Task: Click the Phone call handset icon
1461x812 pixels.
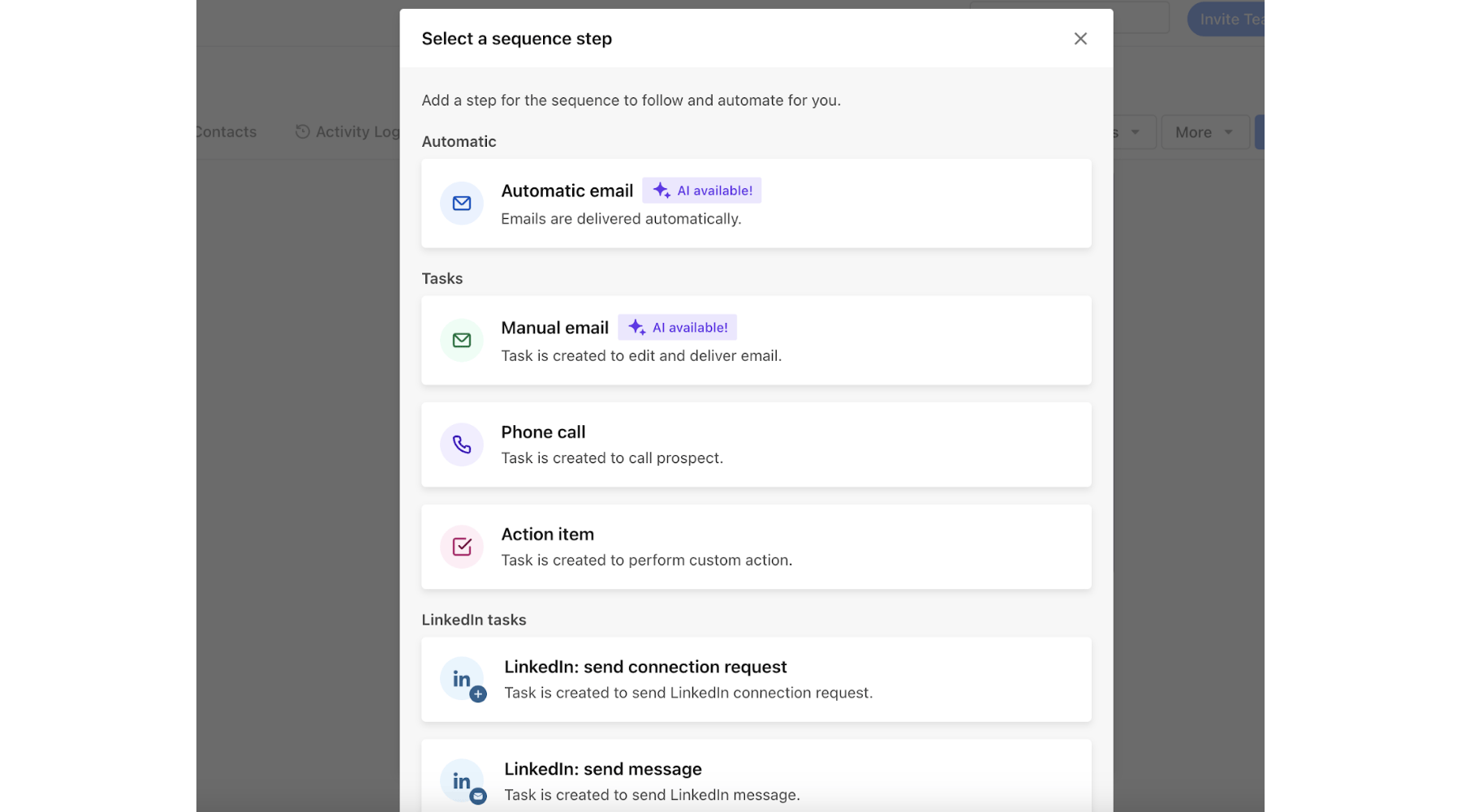Action: point(461,445)
